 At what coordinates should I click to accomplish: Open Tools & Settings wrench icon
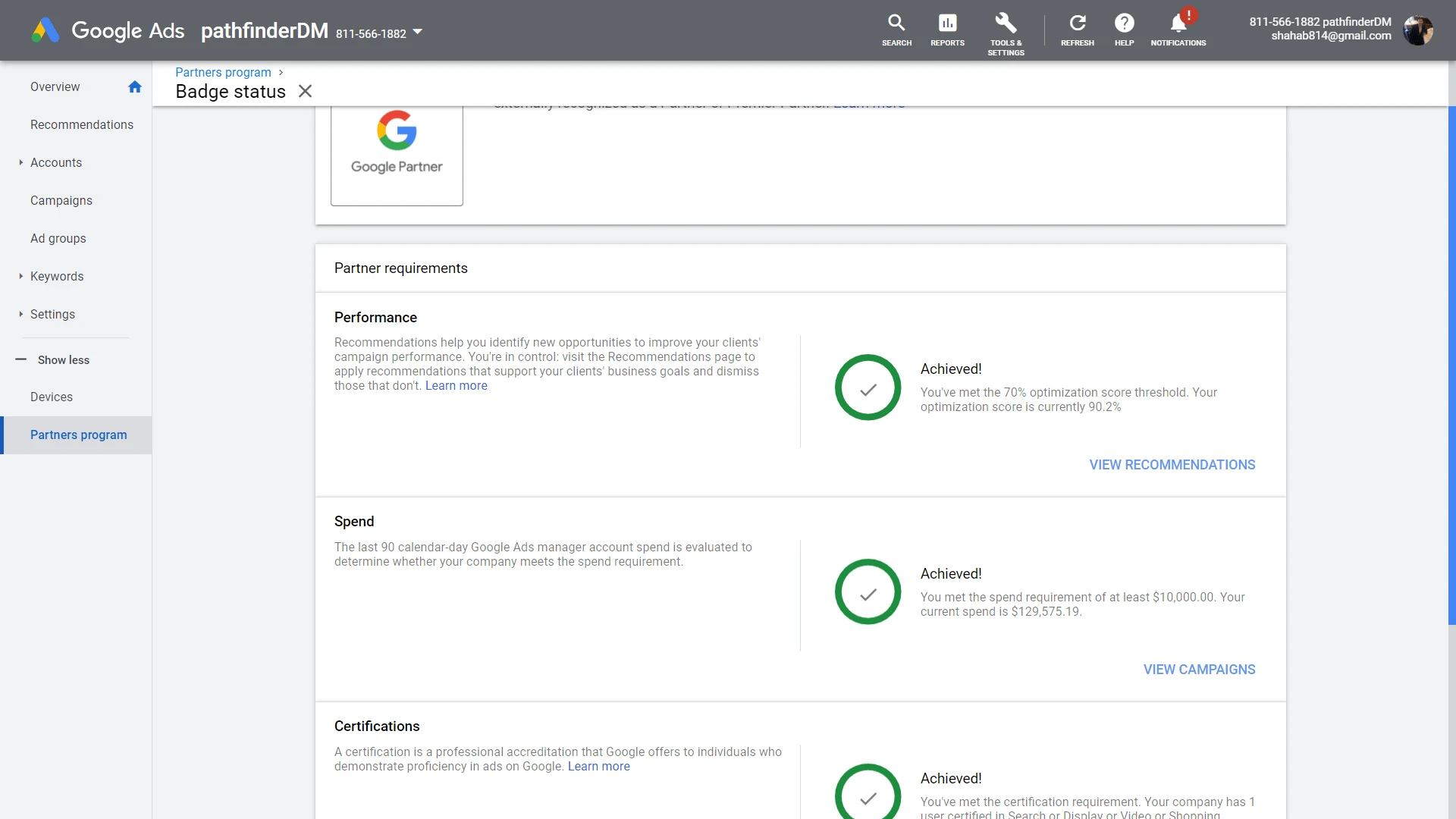click(x=1006, y=24)
